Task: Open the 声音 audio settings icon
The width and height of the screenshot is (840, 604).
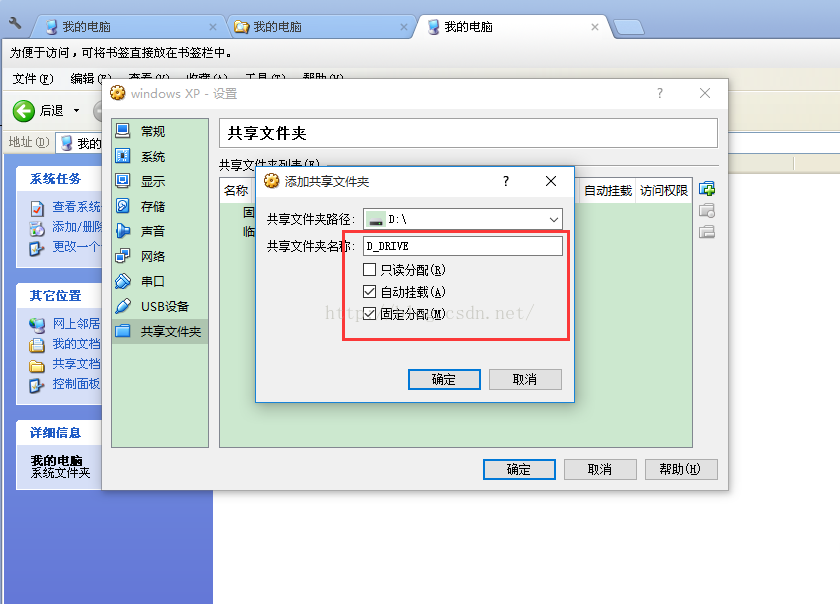Action: 123,231
